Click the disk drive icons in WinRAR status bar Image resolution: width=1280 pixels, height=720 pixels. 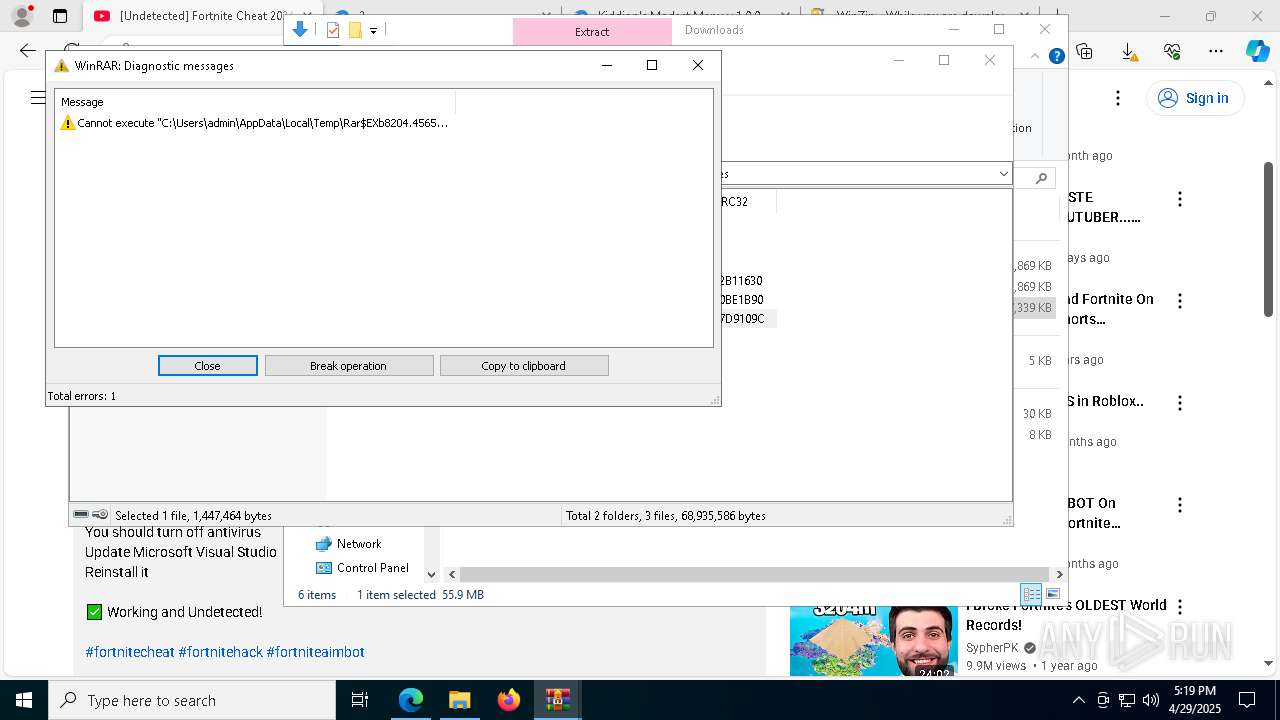(x=90, y=515)
